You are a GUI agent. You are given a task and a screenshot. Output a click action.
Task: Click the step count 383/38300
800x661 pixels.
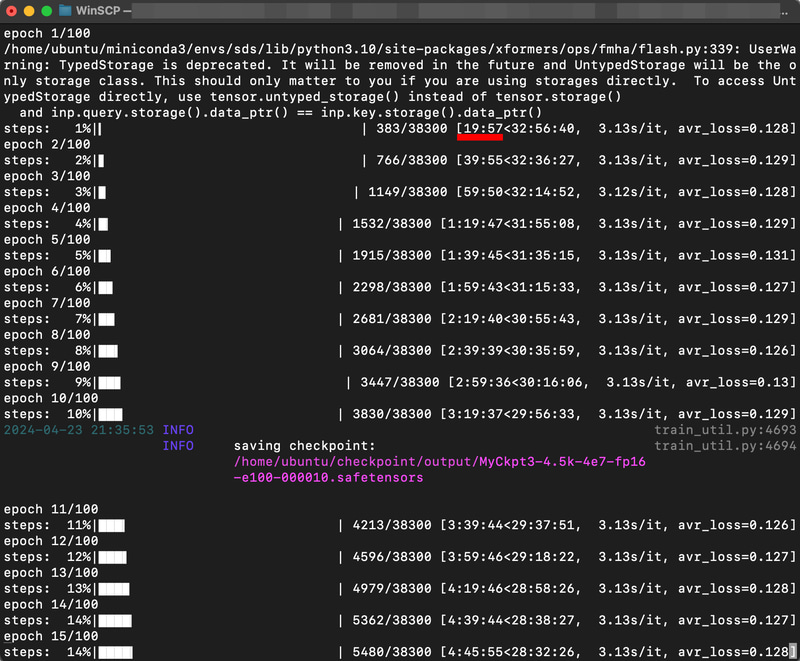412,129
